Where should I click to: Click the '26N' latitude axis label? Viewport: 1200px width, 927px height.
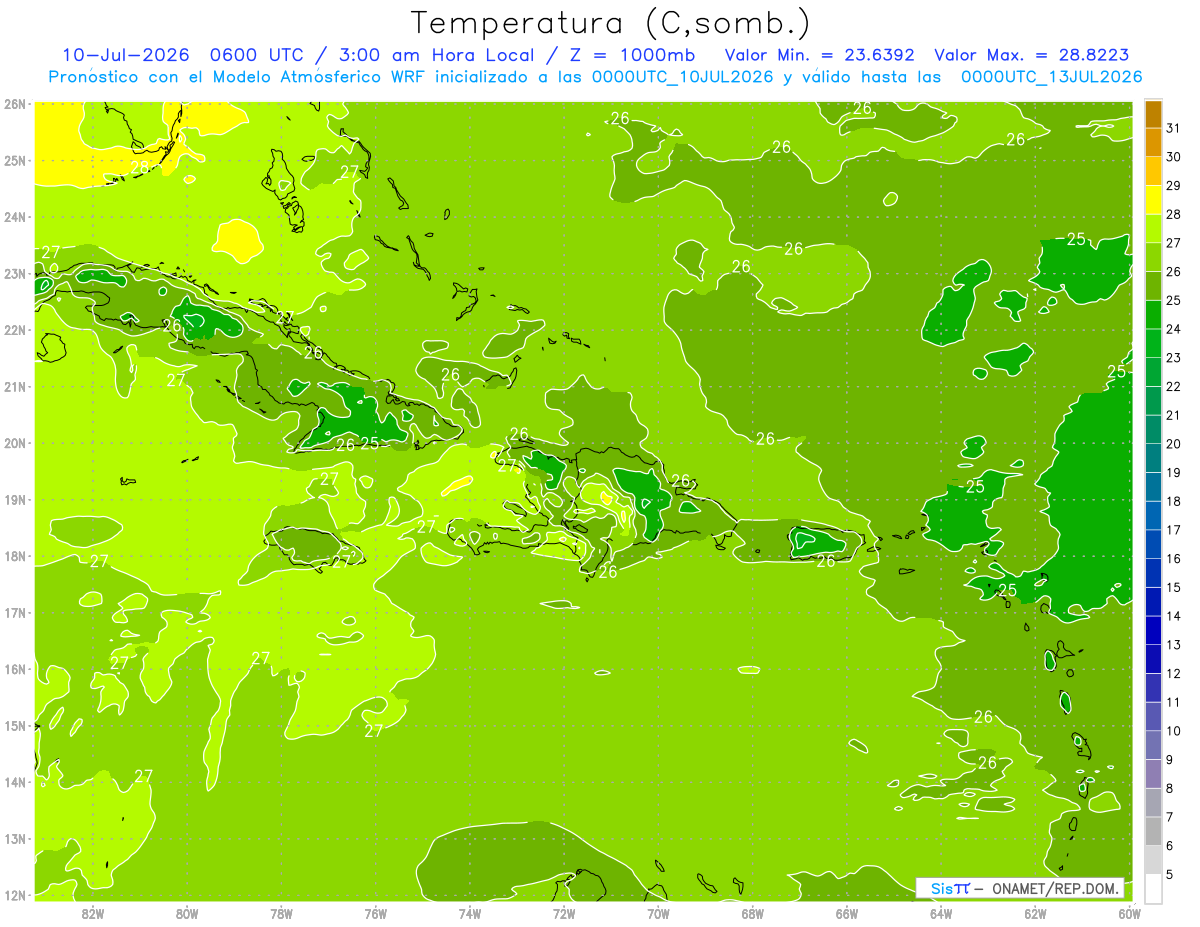15,104
